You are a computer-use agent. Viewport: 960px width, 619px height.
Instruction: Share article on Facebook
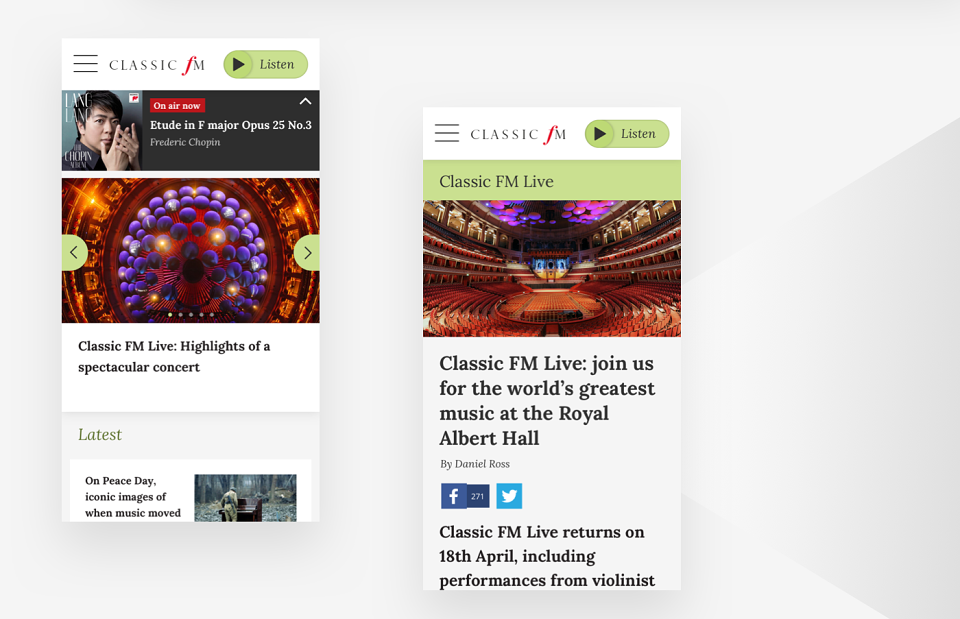pos(465,496)
